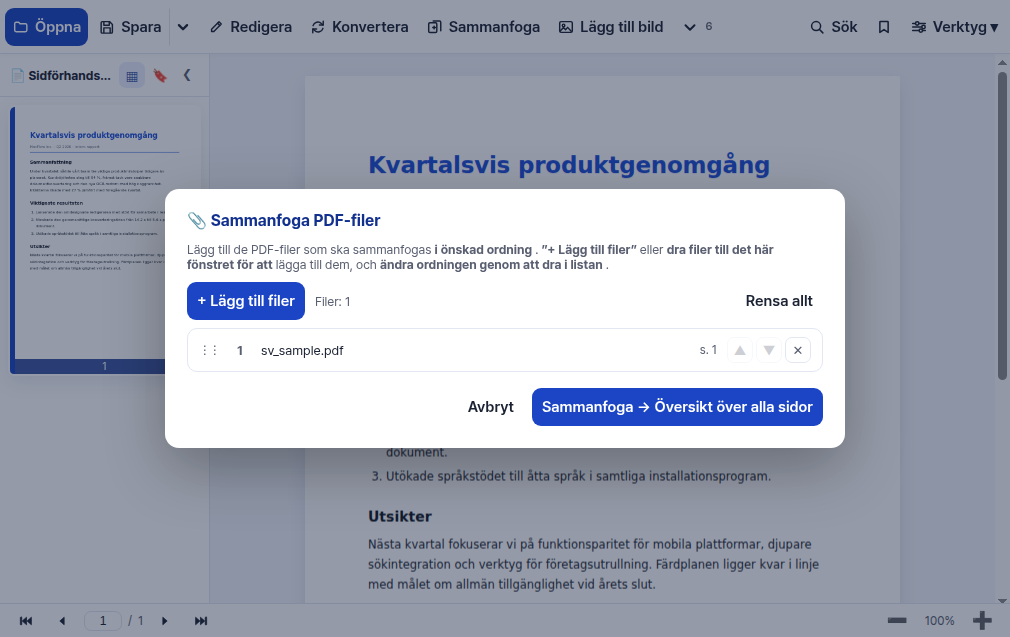
Task: Go to first page button
Action: pyautogui.click(x=26, y=621)
